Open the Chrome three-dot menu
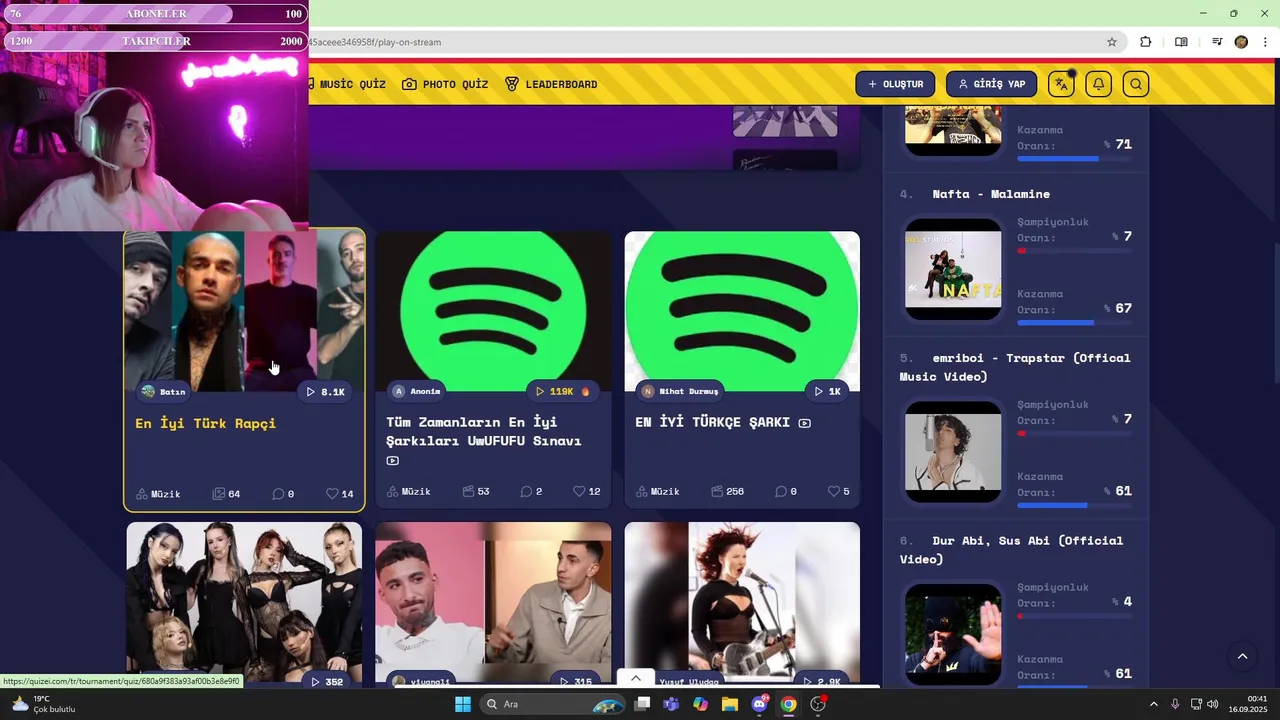Screen dimensions: 1280x720 pos(1266,42)
